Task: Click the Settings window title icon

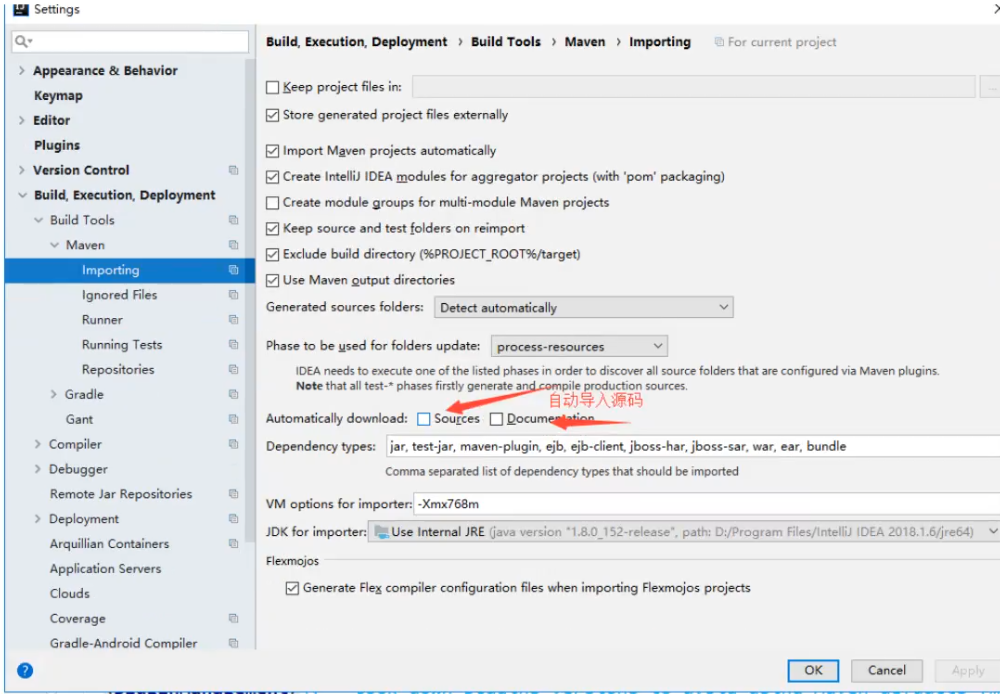Action: [20, 9]
